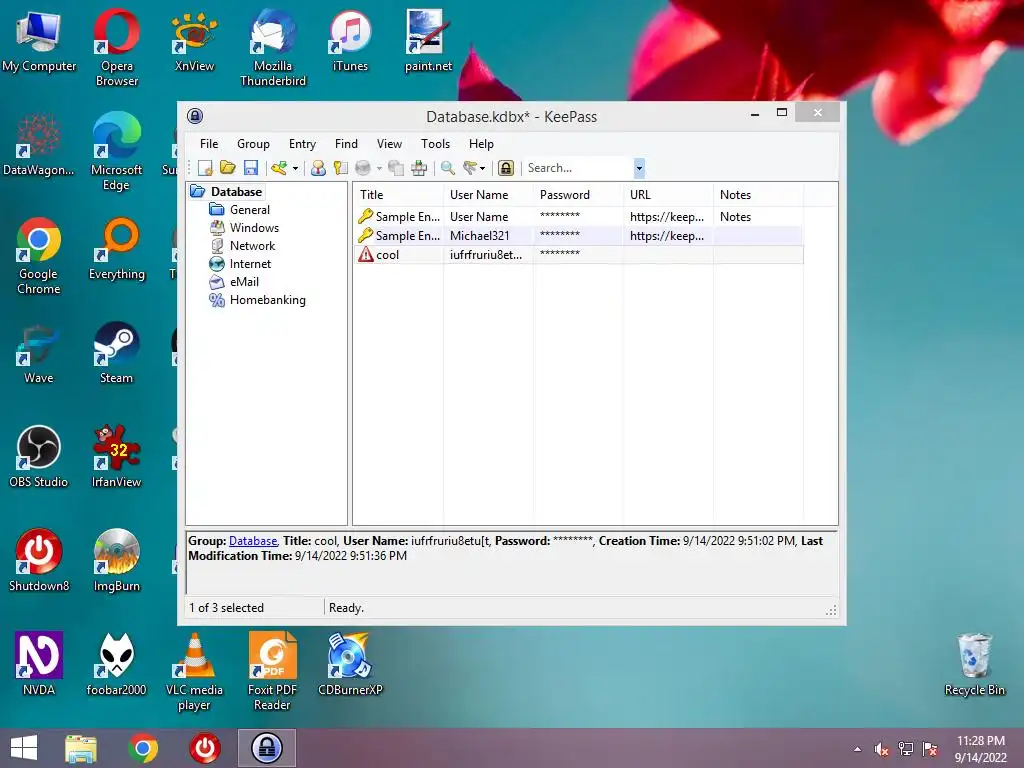Screen dimensions: 1024x768
Task: Select the entry titled cool
Action: (x=579, y=255)
